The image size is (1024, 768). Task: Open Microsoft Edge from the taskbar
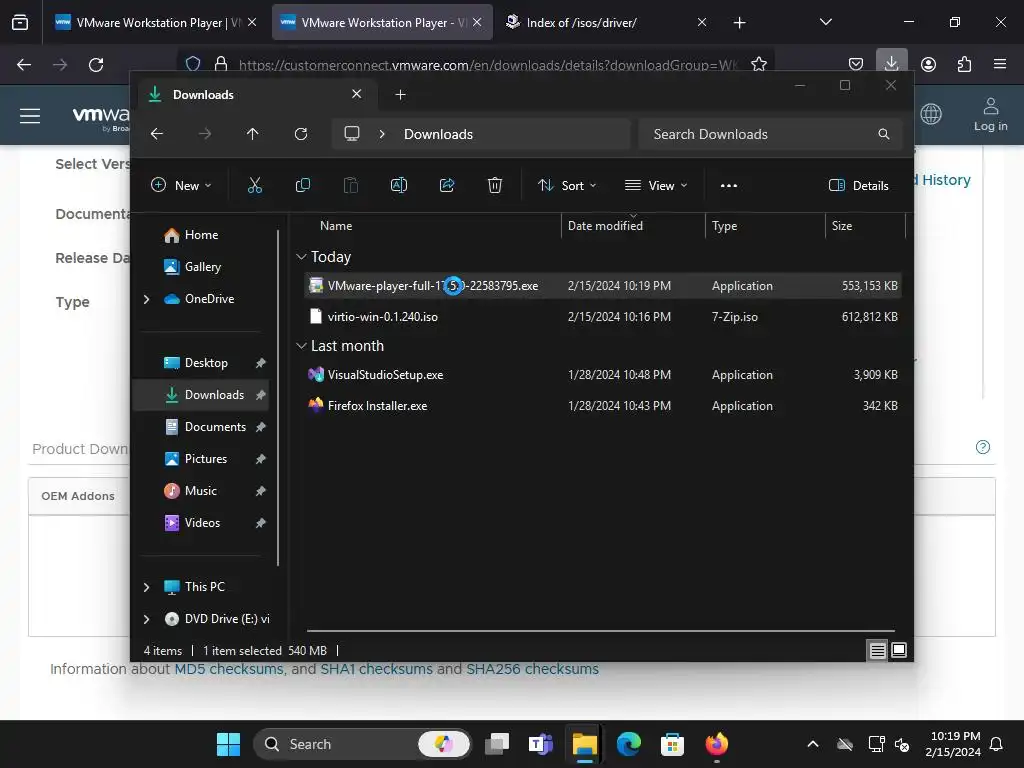(x=628, y=744)
